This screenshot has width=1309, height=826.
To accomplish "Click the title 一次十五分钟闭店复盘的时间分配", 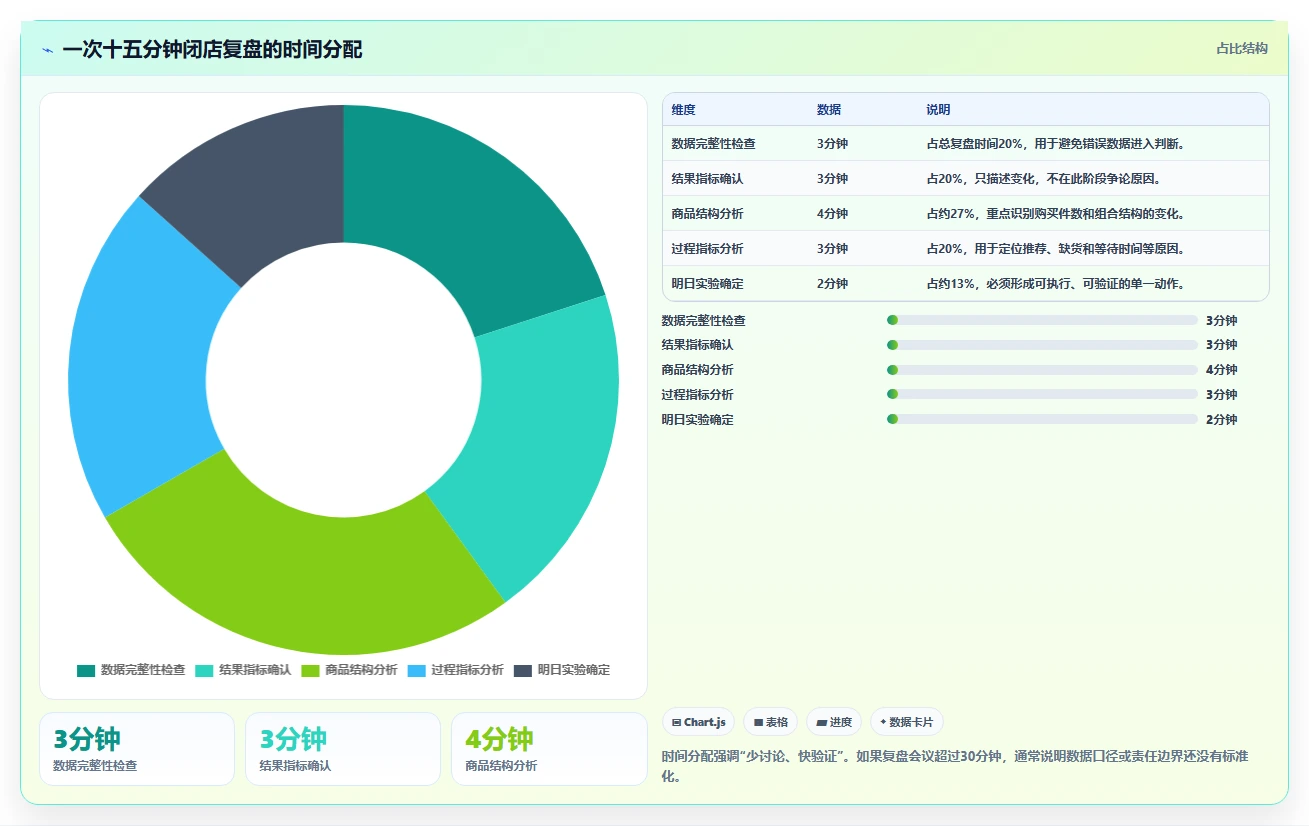I will pos(212,49).
